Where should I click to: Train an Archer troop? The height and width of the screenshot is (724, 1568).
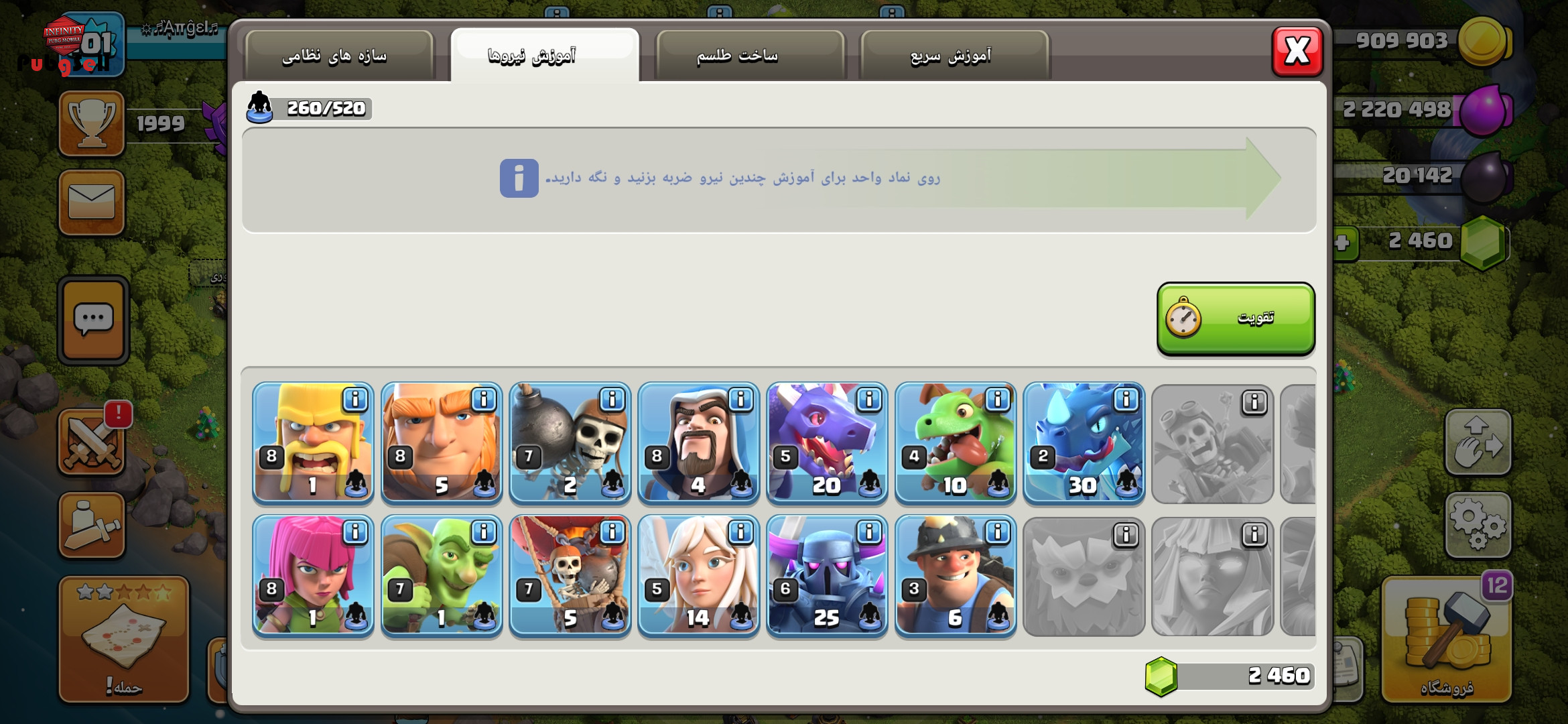(x=313, y=575)
